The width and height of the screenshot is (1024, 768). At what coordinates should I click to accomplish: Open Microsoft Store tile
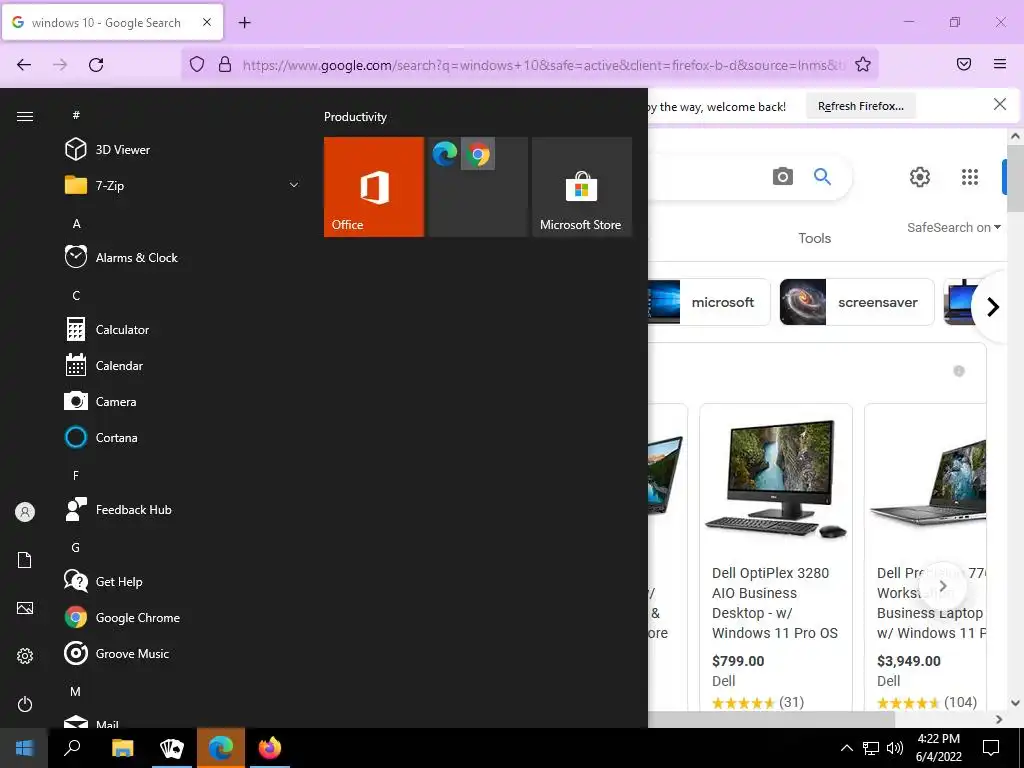[582, 187]
